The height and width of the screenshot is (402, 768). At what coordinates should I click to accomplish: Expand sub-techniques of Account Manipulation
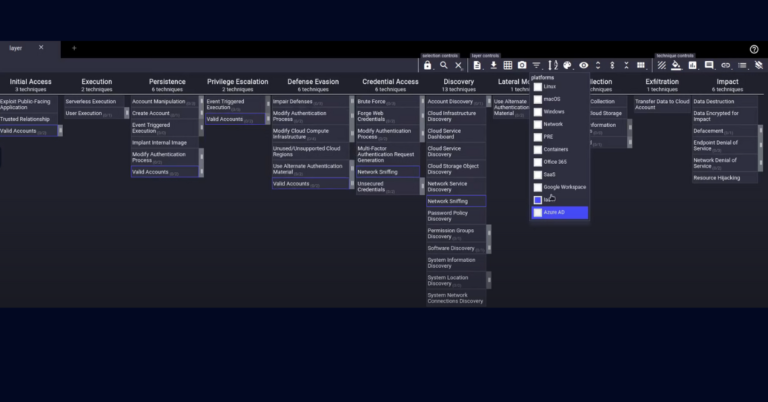[x=201, y=101]
